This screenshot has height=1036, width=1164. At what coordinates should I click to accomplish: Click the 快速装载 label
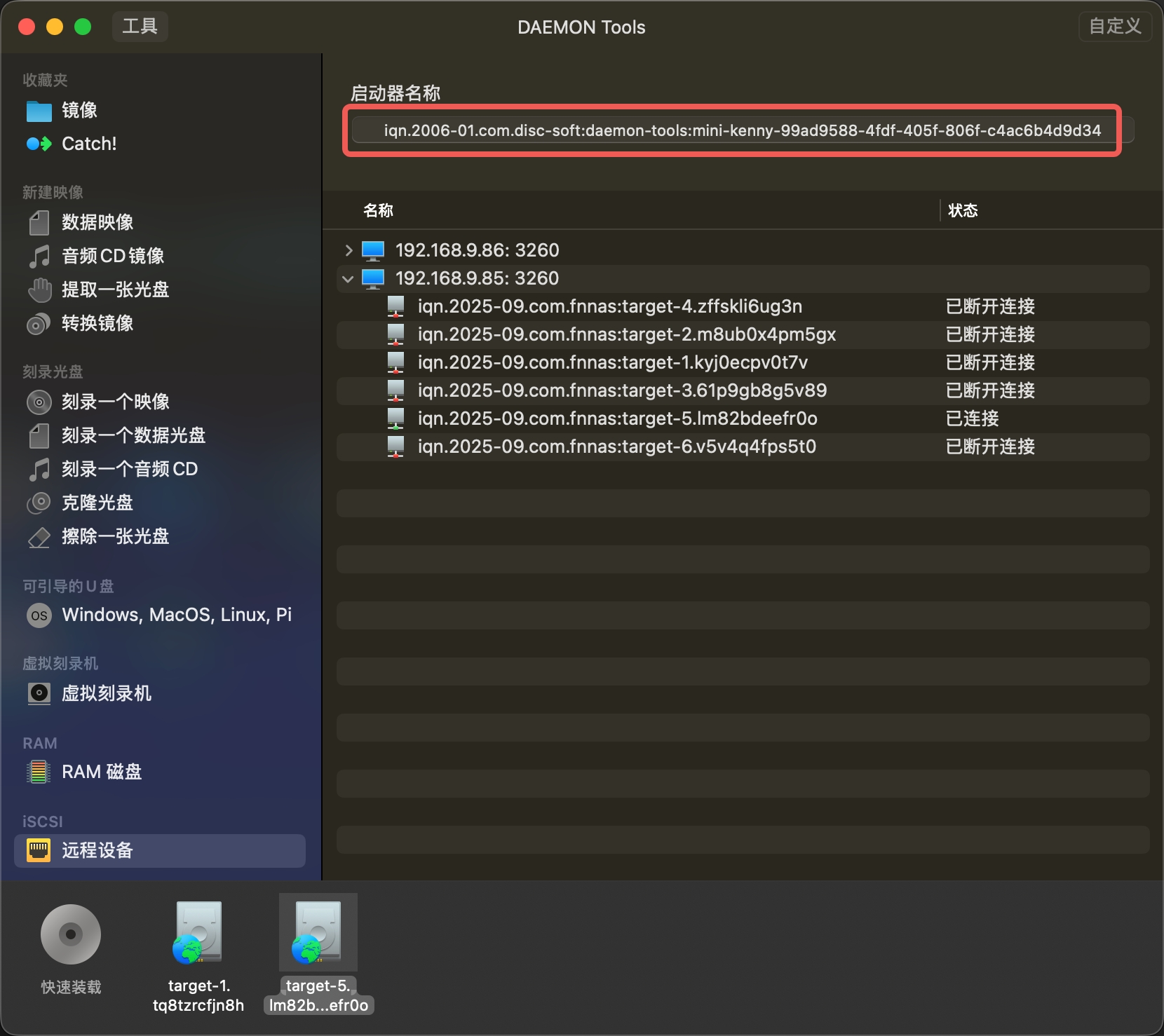pos(71,987)
